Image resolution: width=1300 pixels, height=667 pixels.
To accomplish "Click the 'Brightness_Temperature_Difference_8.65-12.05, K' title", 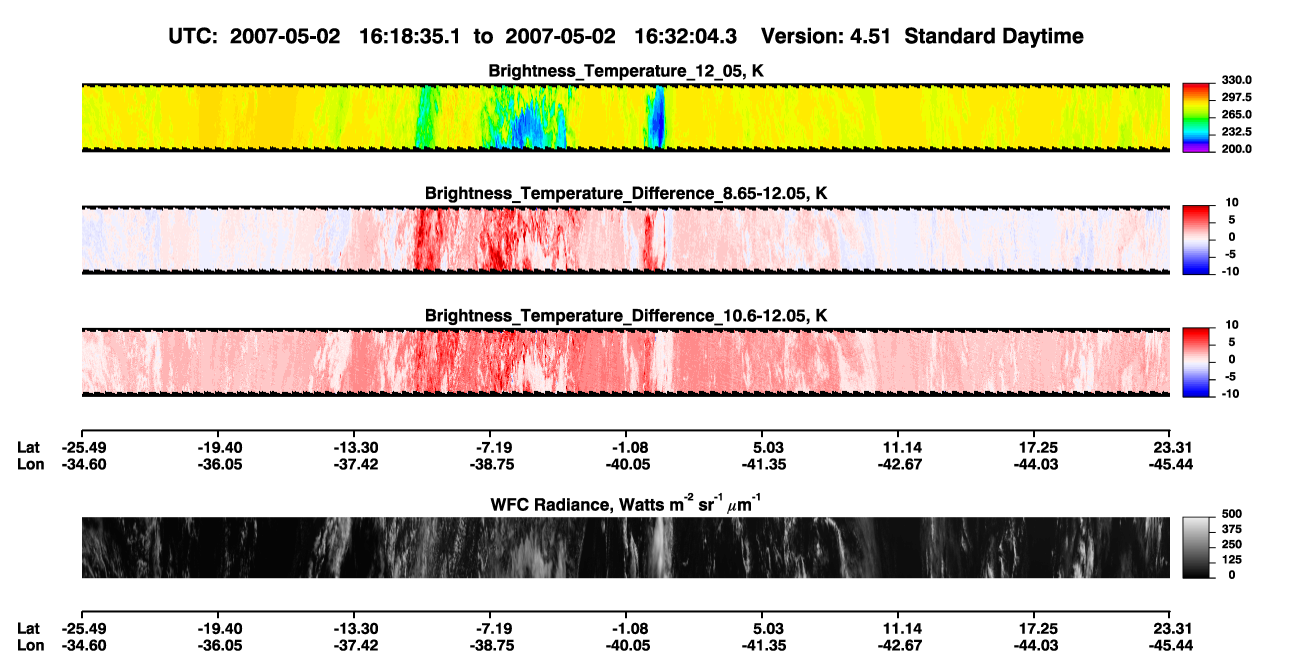I will (627, 193).
